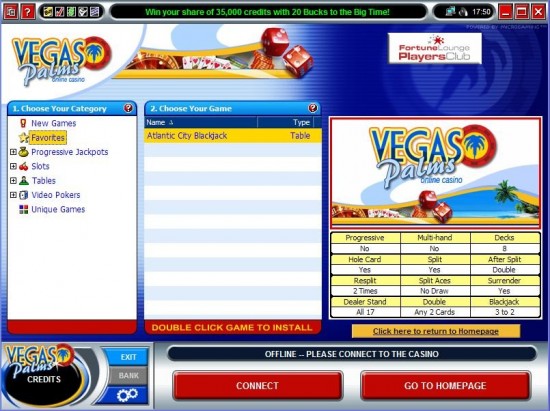This screenshot has width=550, height=411.
Task: Click the 'Multi-hand' header cell
Action: pyautogui.click(x=435, y=238)
